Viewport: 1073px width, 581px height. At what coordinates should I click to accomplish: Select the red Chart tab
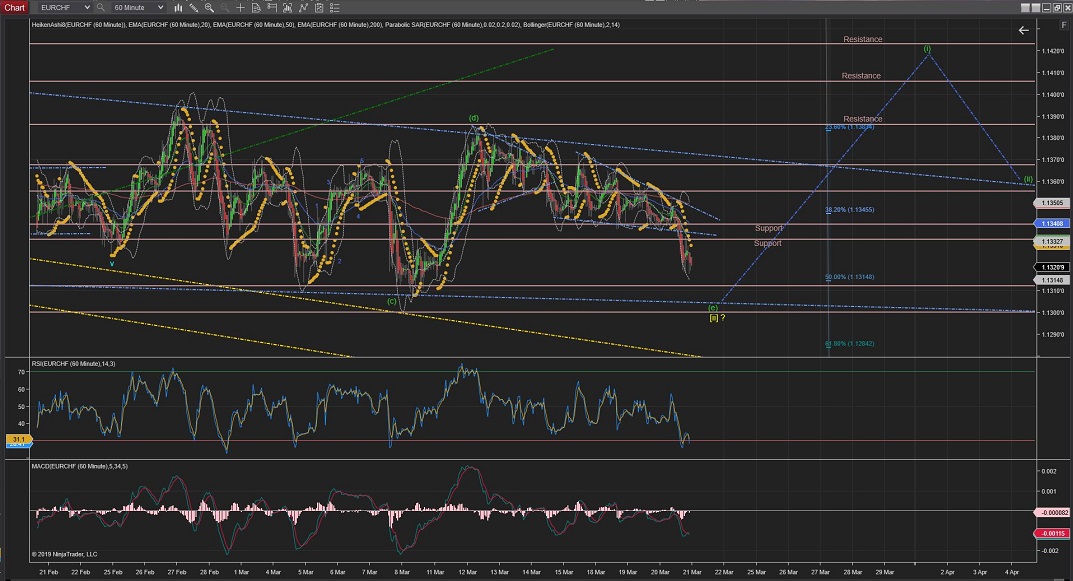click(14, 8)
